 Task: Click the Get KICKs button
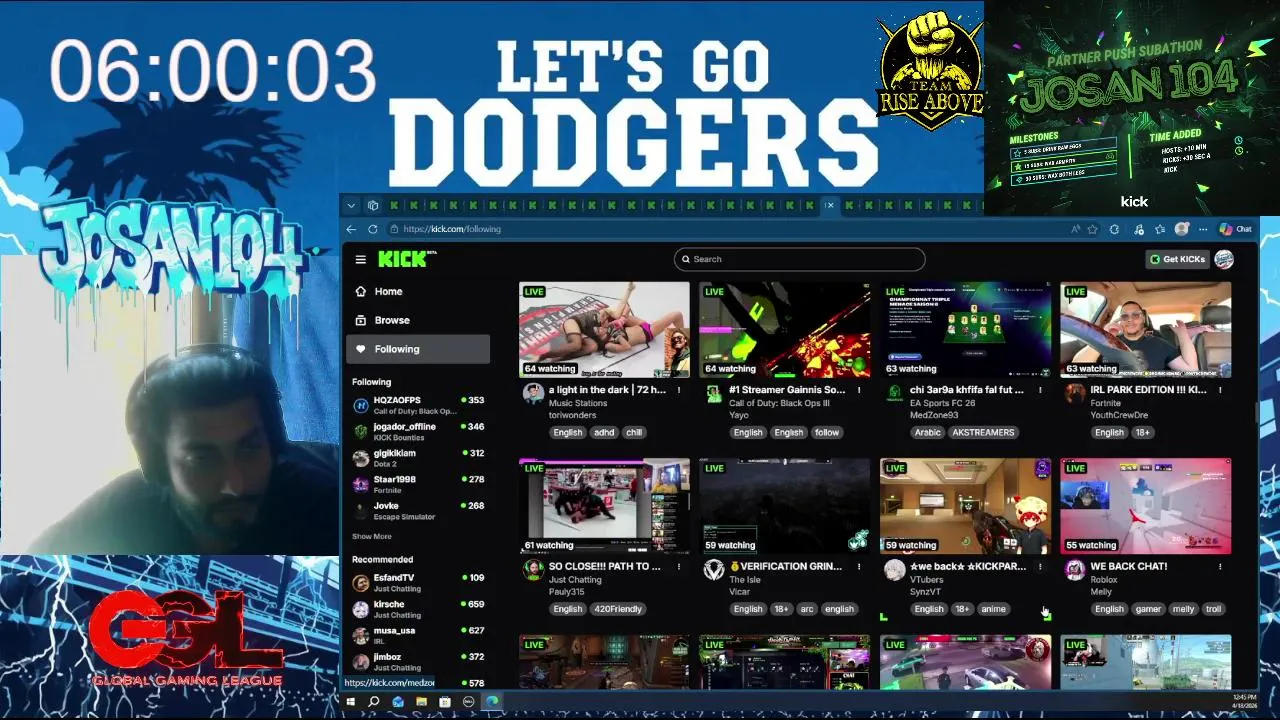point(1178,259)
